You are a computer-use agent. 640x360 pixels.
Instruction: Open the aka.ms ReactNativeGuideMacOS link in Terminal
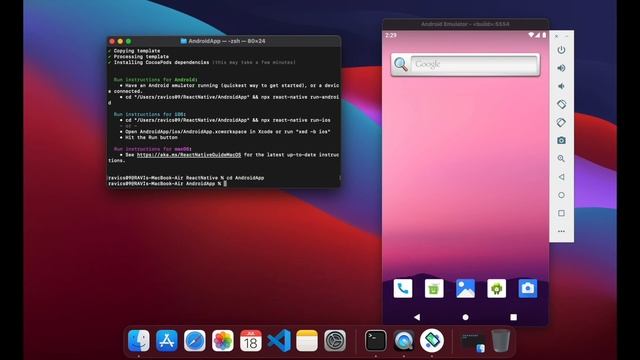(x=189, y=155)
